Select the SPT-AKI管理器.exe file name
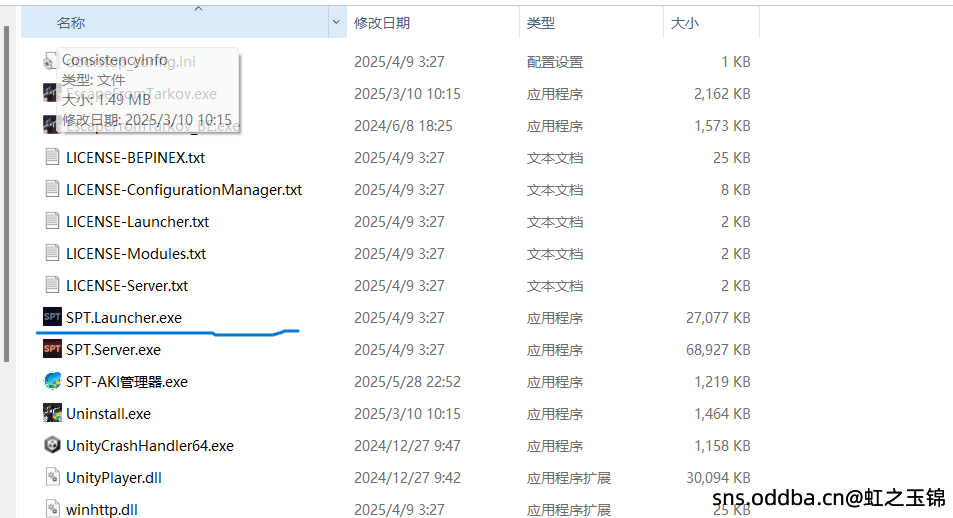Screen dimensions: 953x518 127,382
